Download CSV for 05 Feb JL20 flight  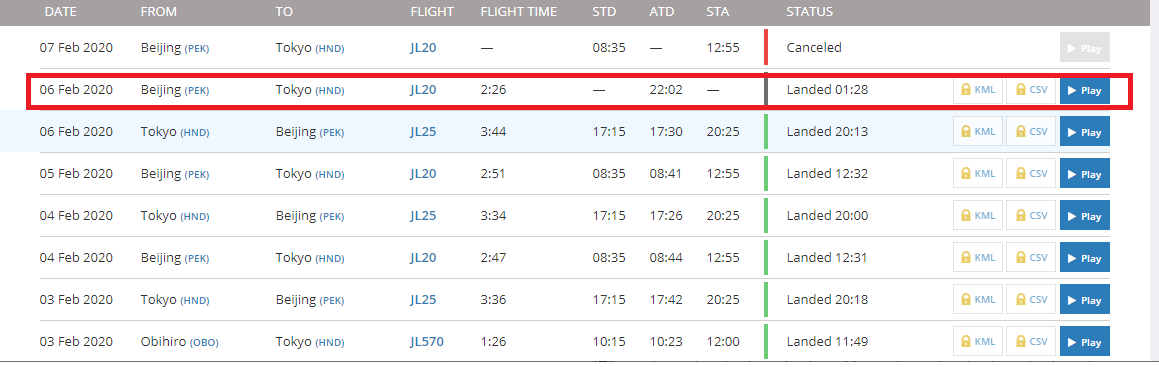[1031, 174]
